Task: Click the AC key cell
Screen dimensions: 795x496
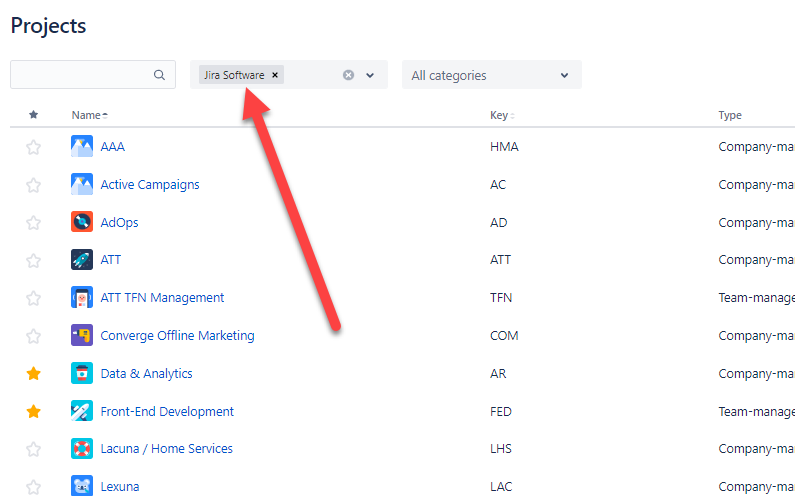Action: coord(498,185)
